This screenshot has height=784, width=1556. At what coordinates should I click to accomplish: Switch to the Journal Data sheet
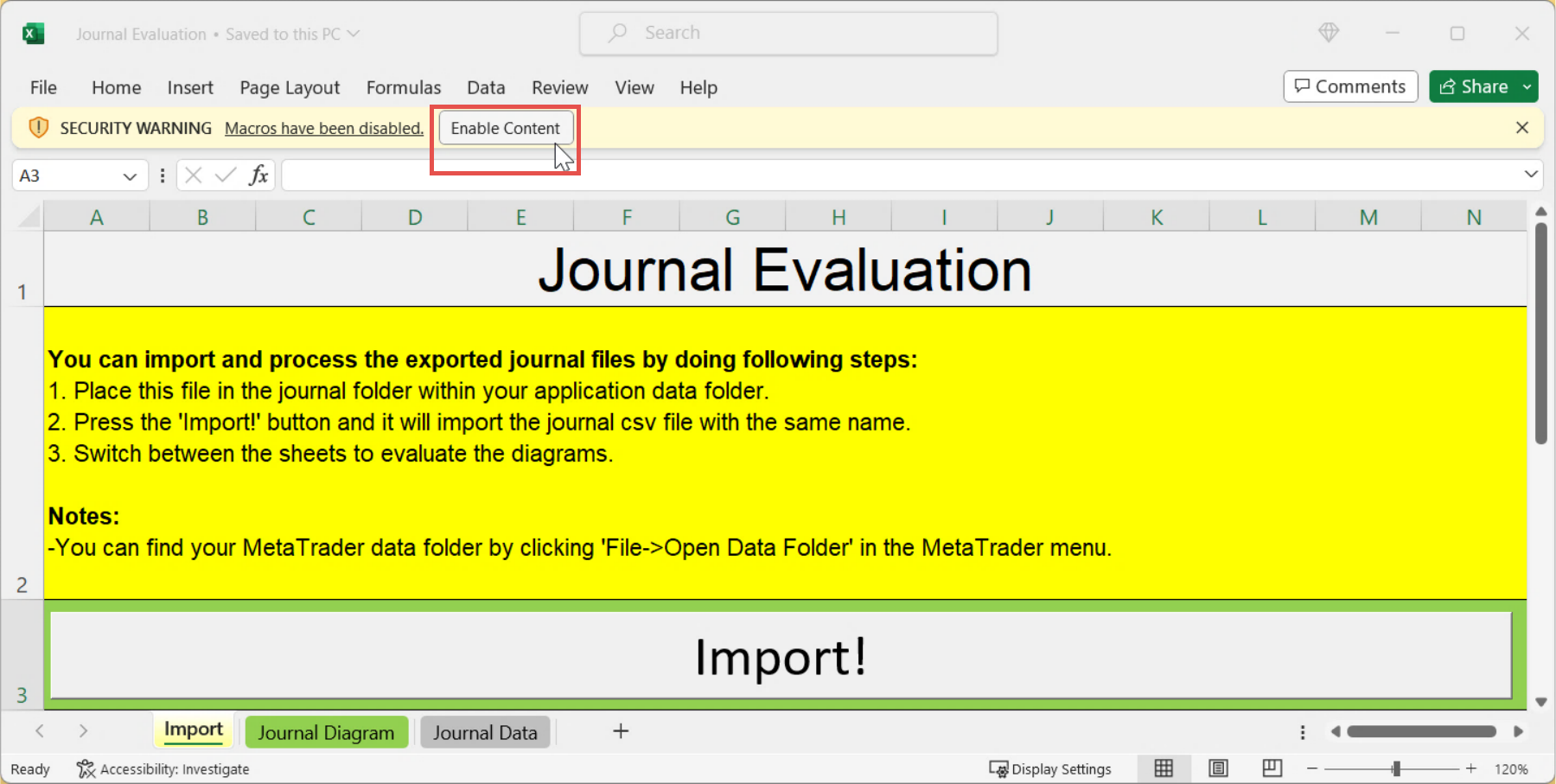click(x=485, y=732)
